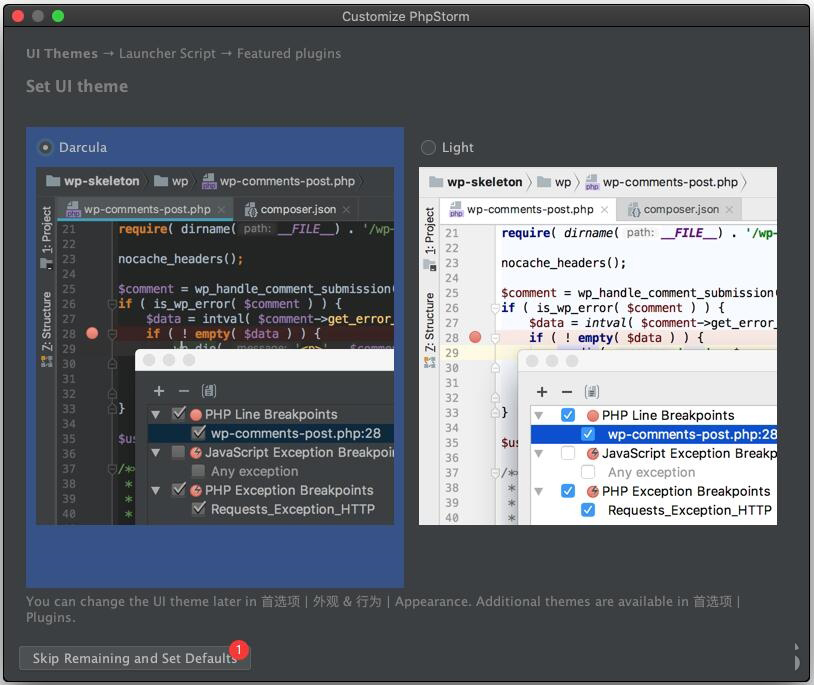Click PHP Line Breakpoints red icon in Darcula preview
Image resolution: width=814 pixels, height=685 pixels.
(196, 415)
